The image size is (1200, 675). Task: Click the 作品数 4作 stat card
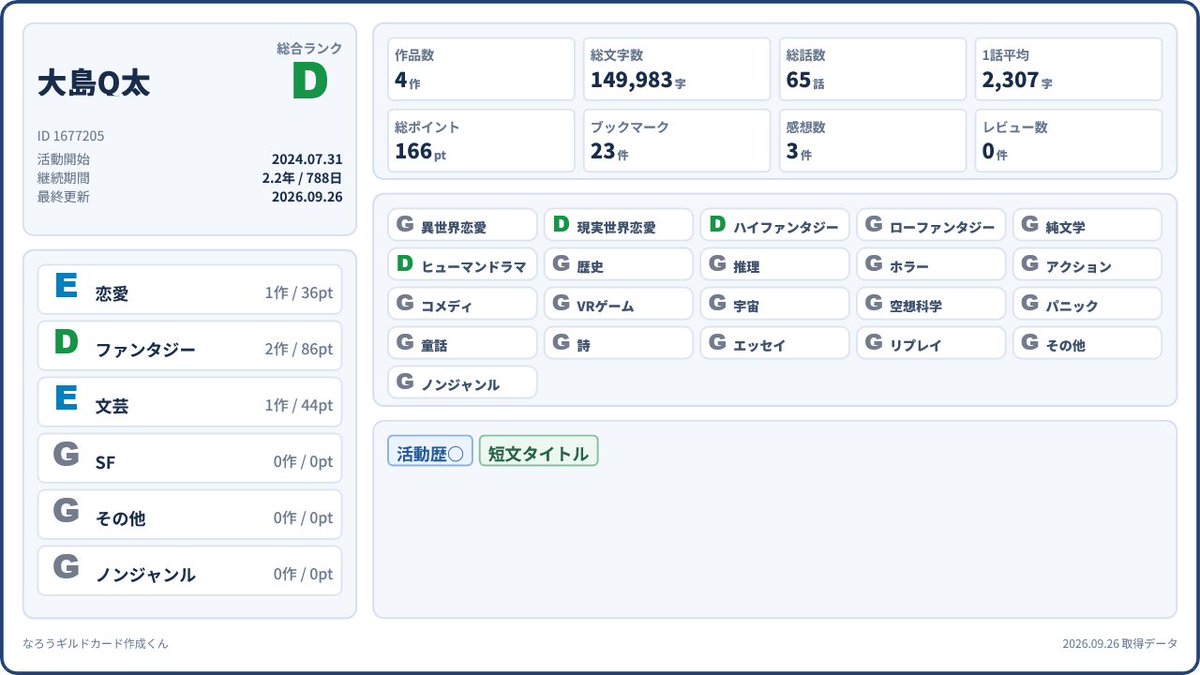(481, 69)
